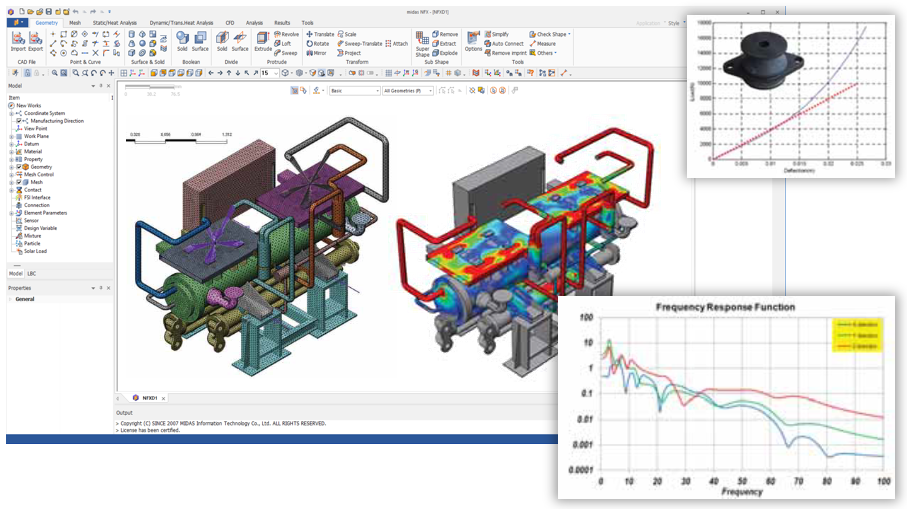Click the Export CAD file icon
The width and height of the screenshot is (907, 509).
36,41
